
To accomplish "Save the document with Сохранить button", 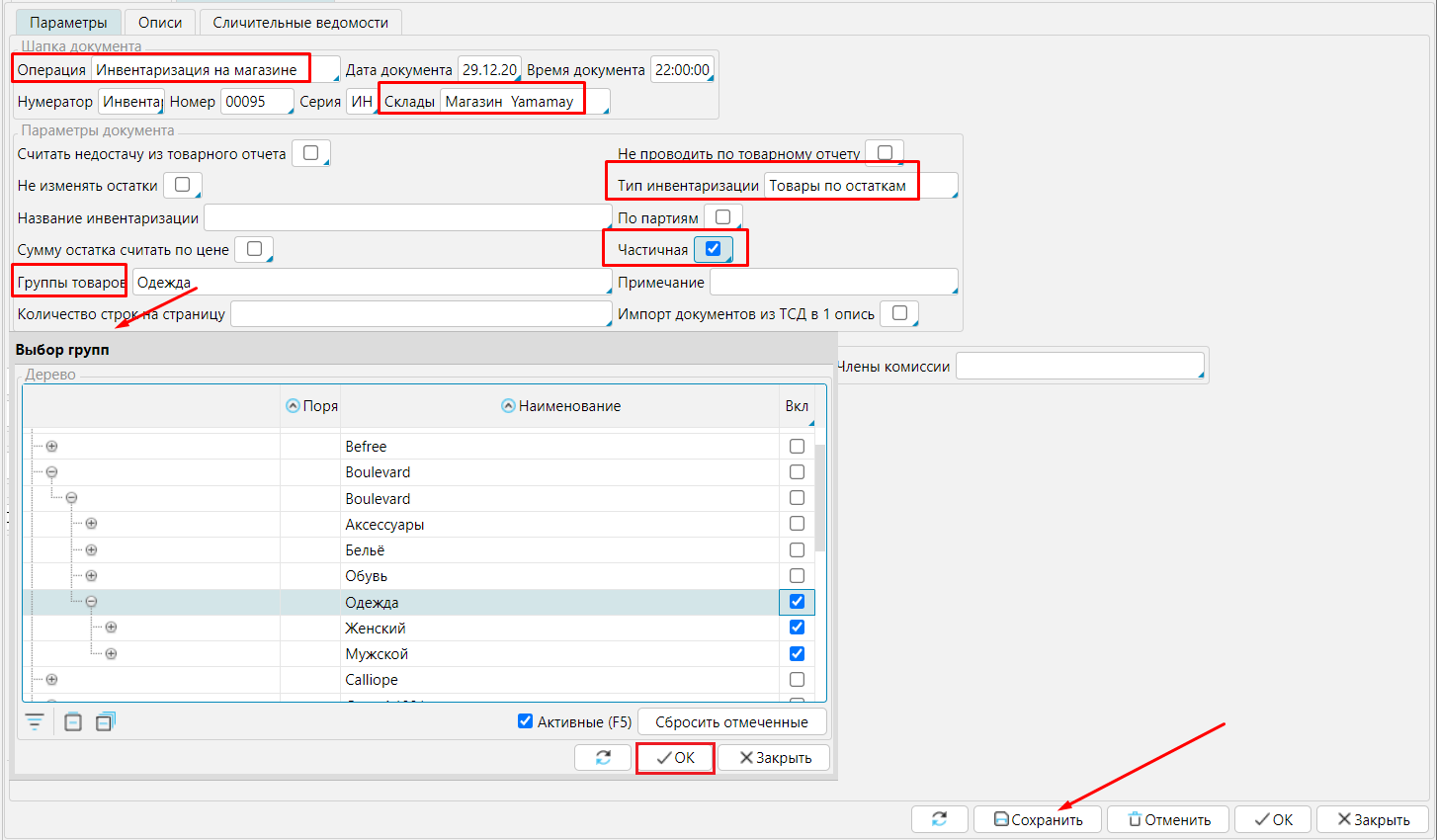I will pos(1038,819).
